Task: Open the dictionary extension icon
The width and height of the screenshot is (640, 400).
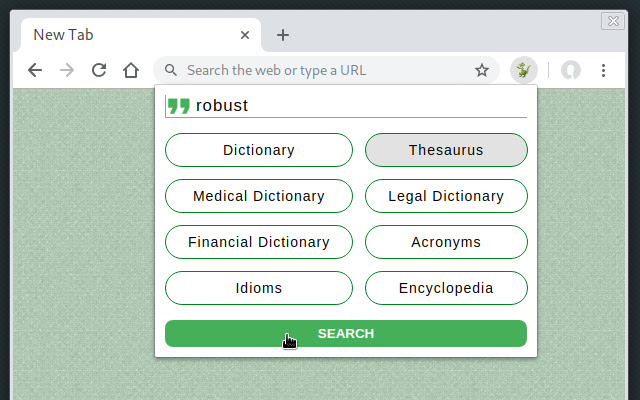Action: pyautogui.click(x=523, y=70)
